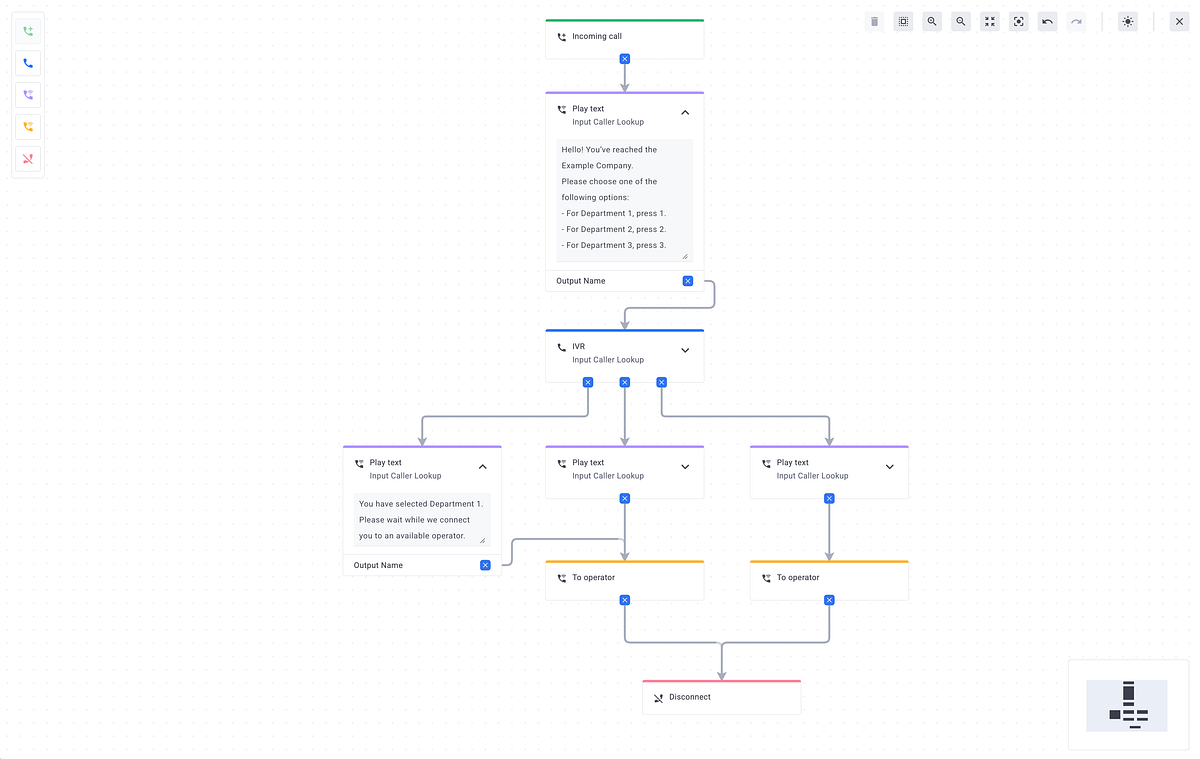1200x759 pixels.
Task: Select the purple Play text node tool
Action: point(27,95)
